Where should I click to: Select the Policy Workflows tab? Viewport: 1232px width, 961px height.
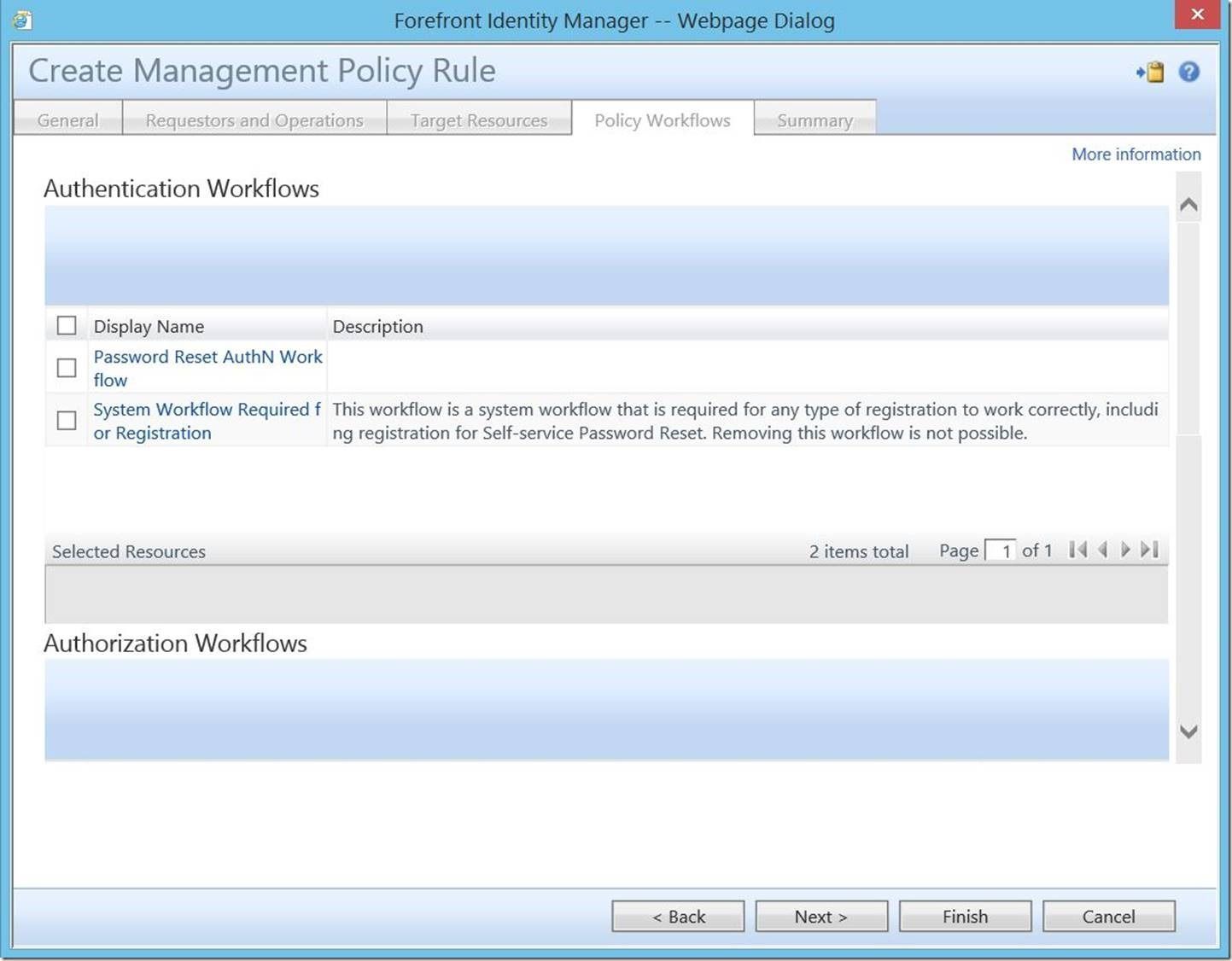(663, 119)
